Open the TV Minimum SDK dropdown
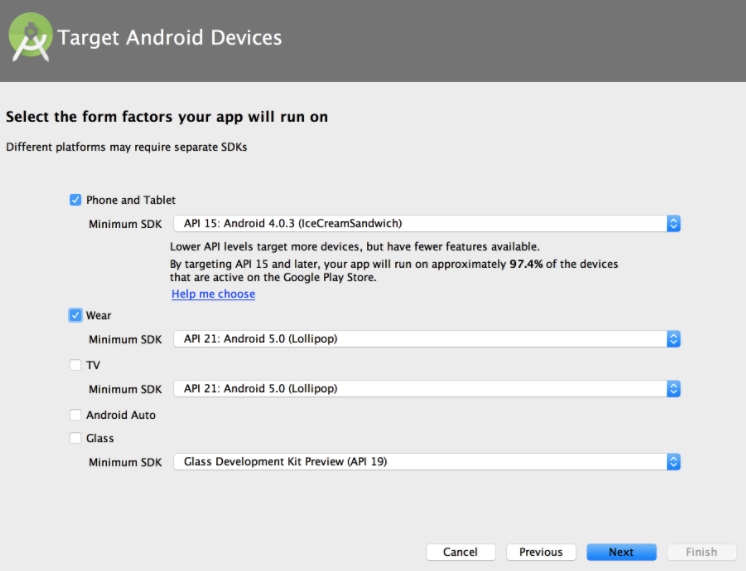The height and width of the screenshot is (571, 746). [x=427, y=389]
